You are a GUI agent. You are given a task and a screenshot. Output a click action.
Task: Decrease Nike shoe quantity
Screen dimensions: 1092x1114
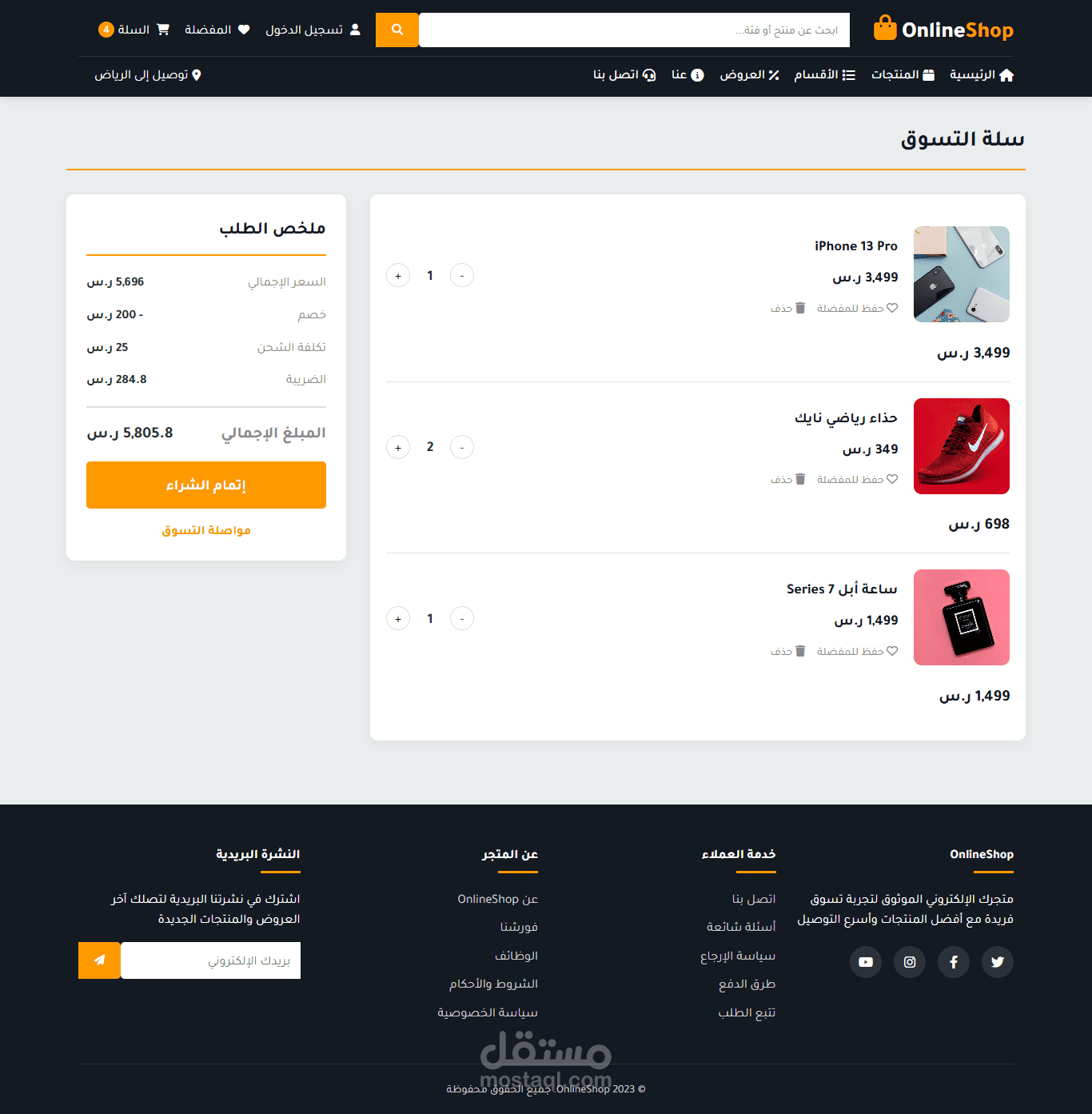(462, 447)
